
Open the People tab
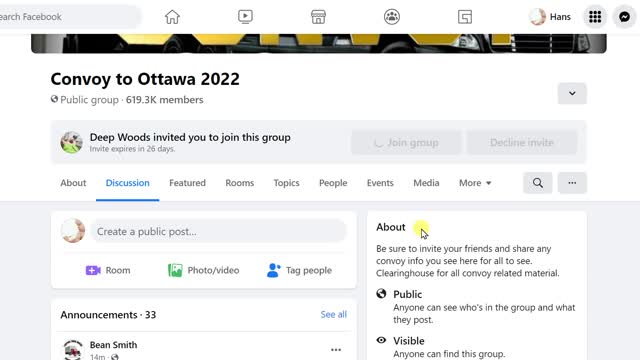[333, 183]
